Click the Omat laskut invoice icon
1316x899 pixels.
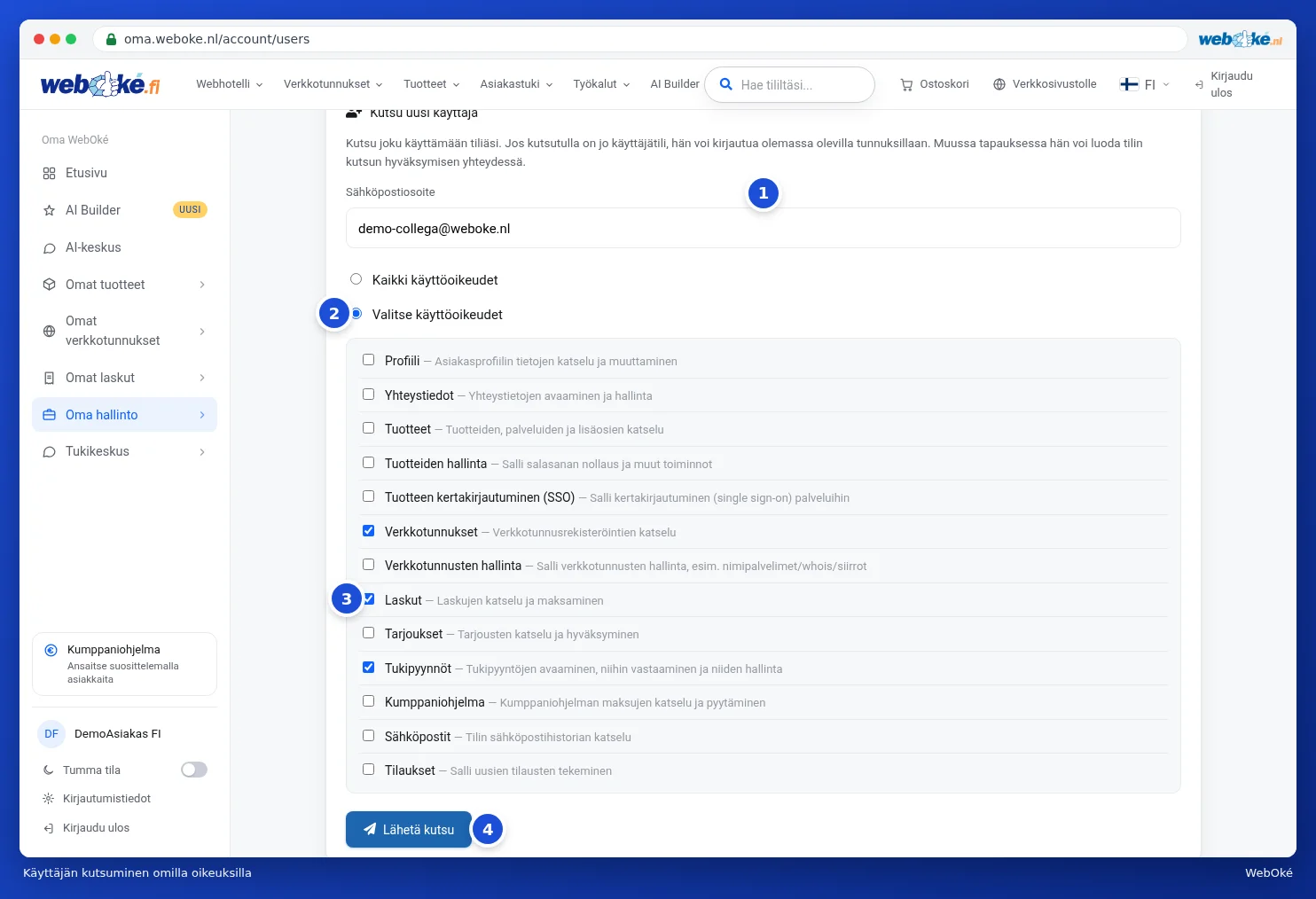pyautogui.click(x=50, y=378)
